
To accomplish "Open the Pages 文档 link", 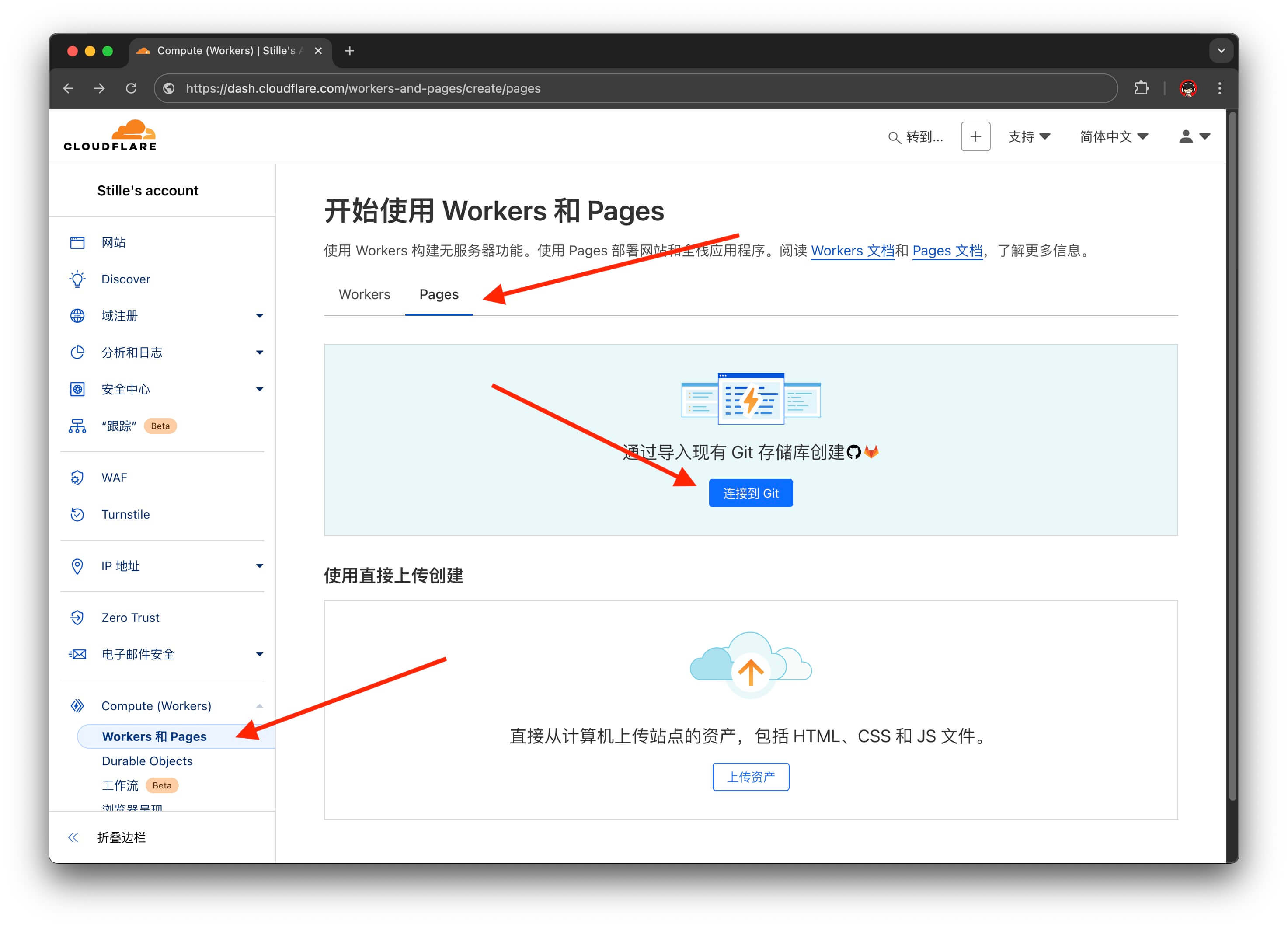I will click(x=947, y=251).
